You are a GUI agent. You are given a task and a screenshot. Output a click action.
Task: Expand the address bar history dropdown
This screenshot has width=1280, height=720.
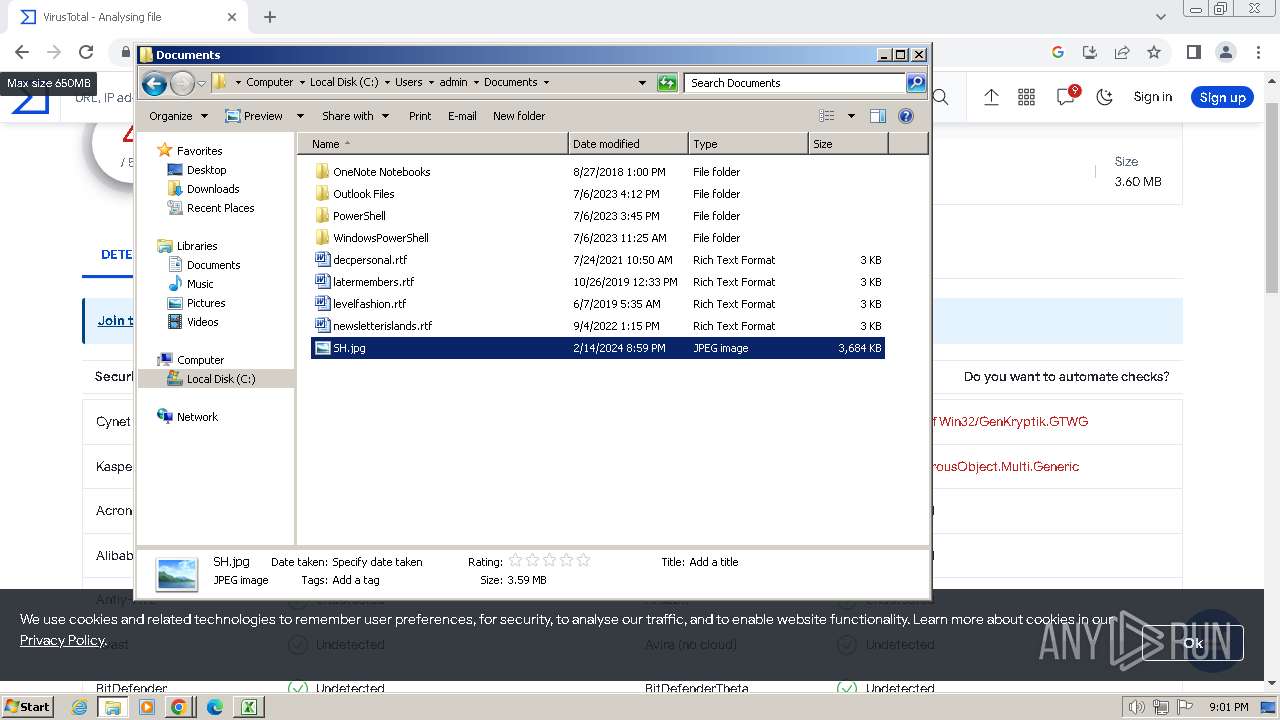click(642, 83)
